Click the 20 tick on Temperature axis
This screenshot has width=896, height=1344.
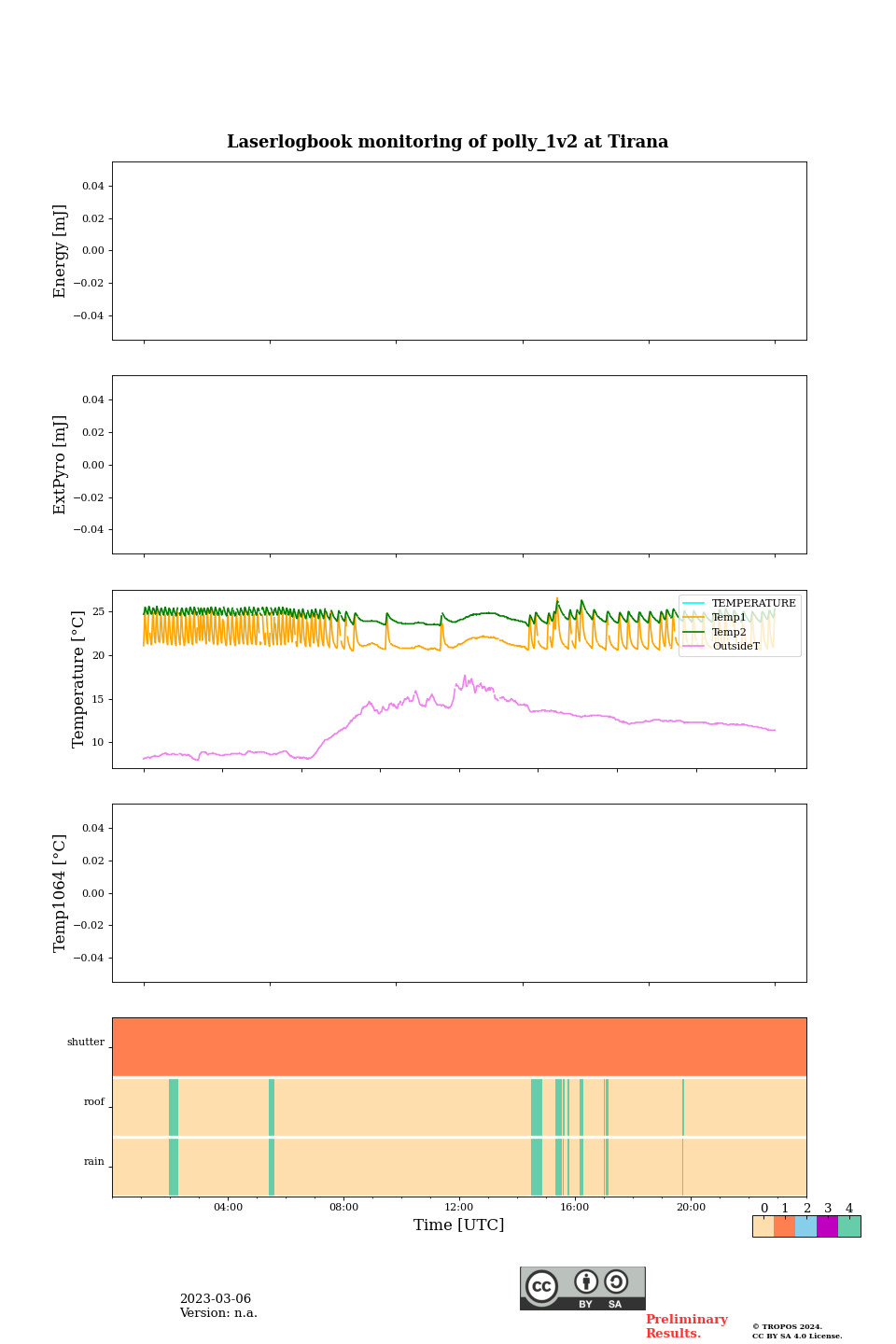point(99,656)
